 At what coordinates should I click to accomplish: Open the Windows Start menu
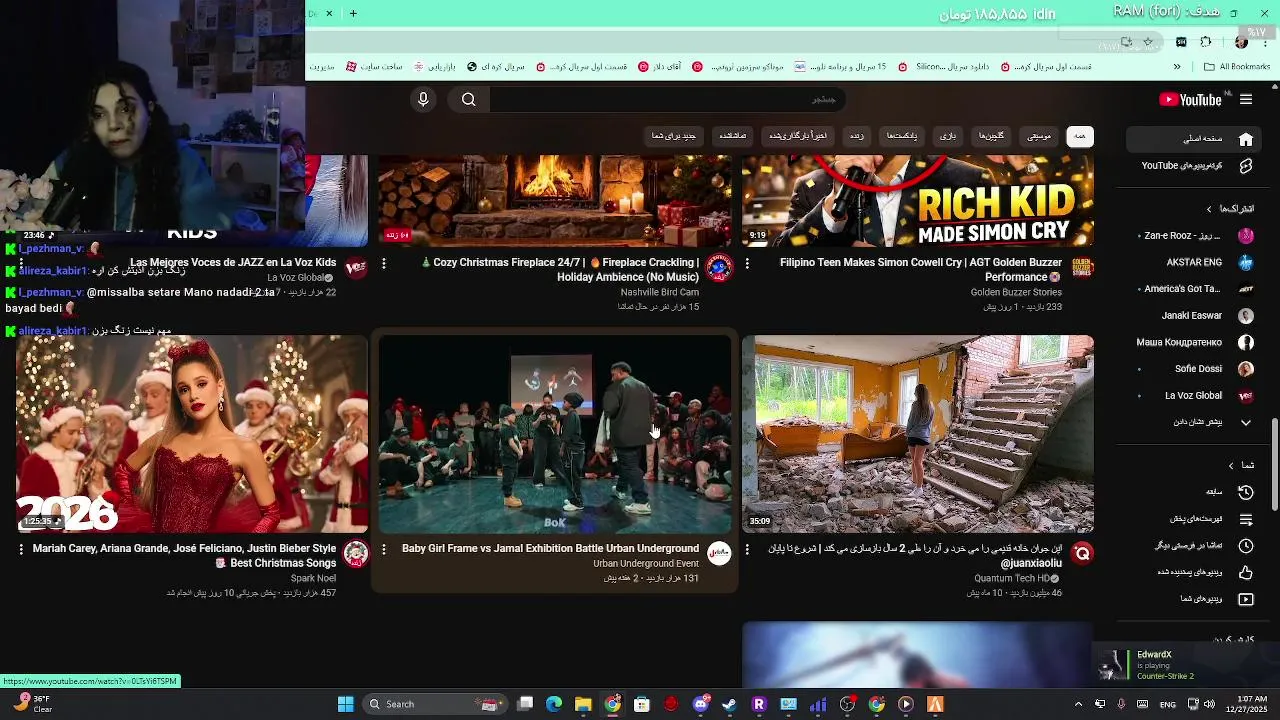345,704
